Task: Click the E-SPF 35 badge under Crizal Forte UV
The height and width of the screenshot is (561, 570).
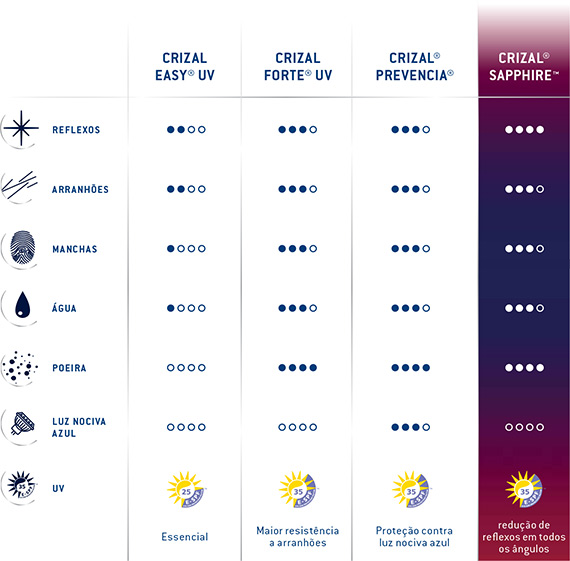Action: pos(298,489)
